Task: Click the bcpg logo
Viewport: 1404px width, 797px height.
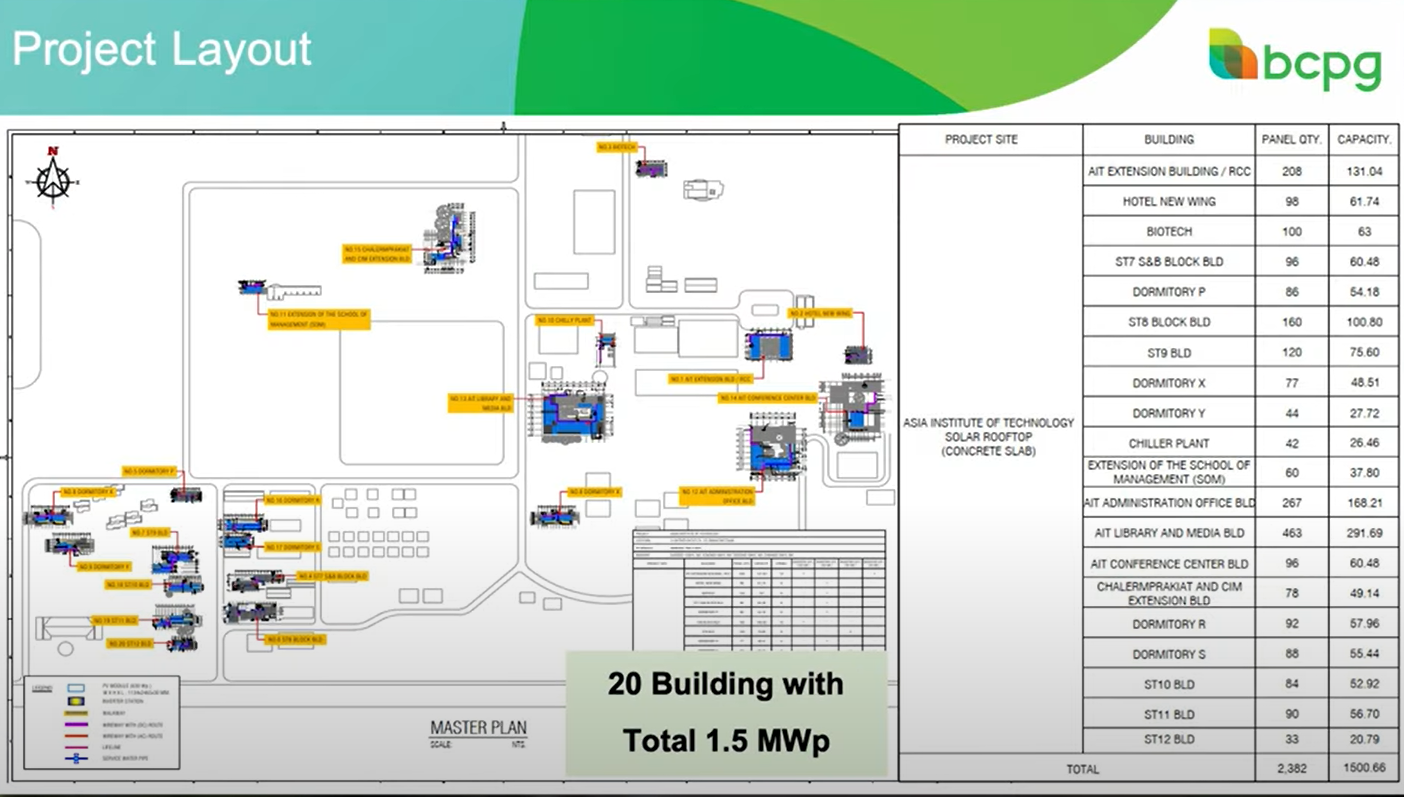Action: click(1294, 60)
